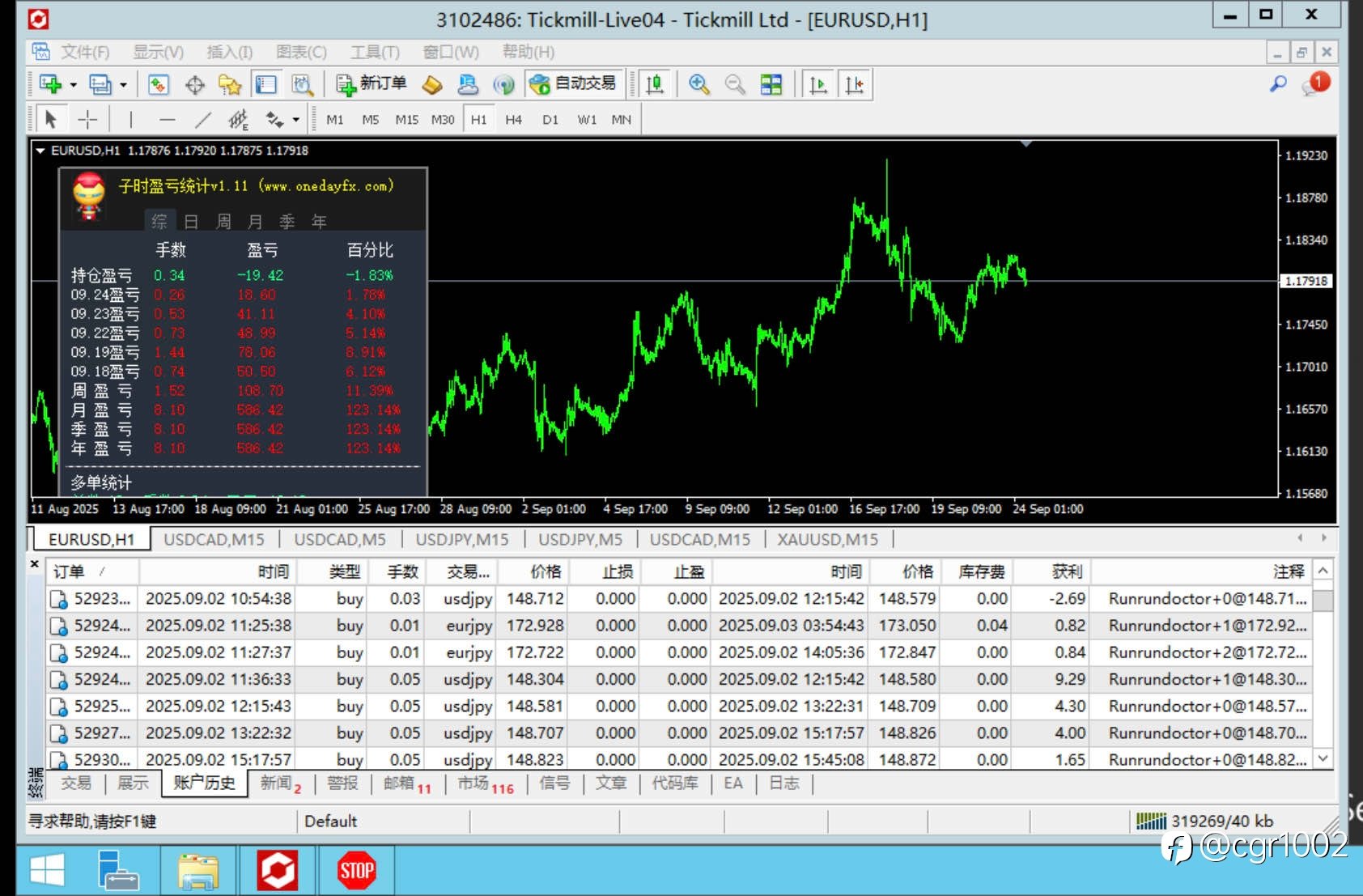The image size is (1363, 896).
Task: Close the terminal panel with x
Action: (34, 563)
